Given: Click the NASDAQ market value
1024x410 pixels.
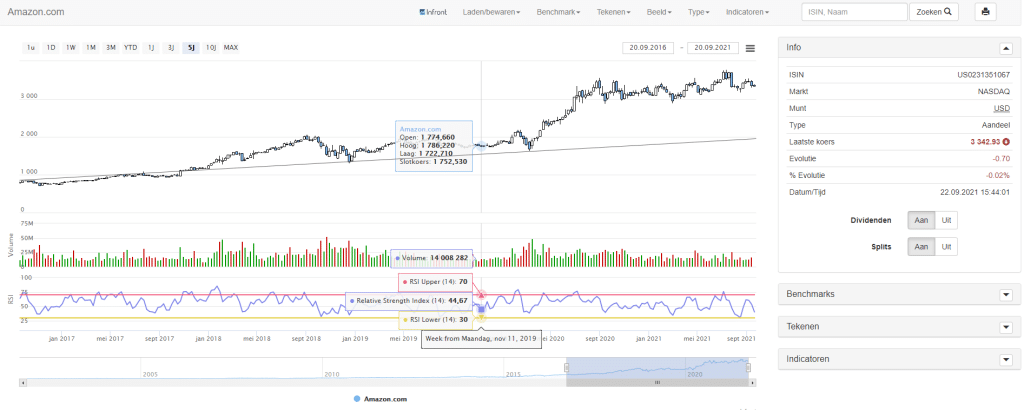Looking at the screenshot, I should (x=992, y=91).
